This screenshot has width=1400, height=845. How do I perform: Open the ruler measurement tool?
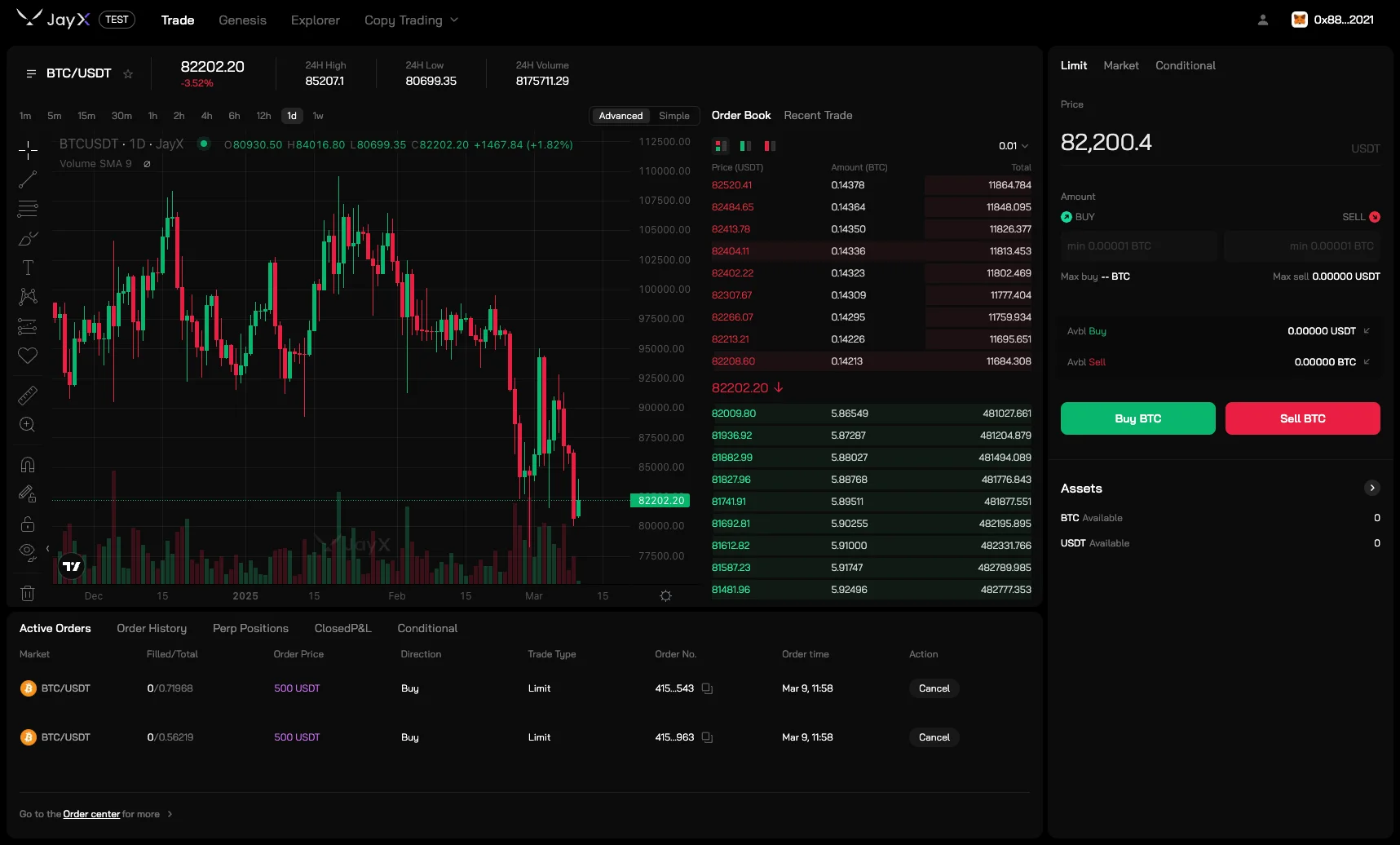click(28, 396)
